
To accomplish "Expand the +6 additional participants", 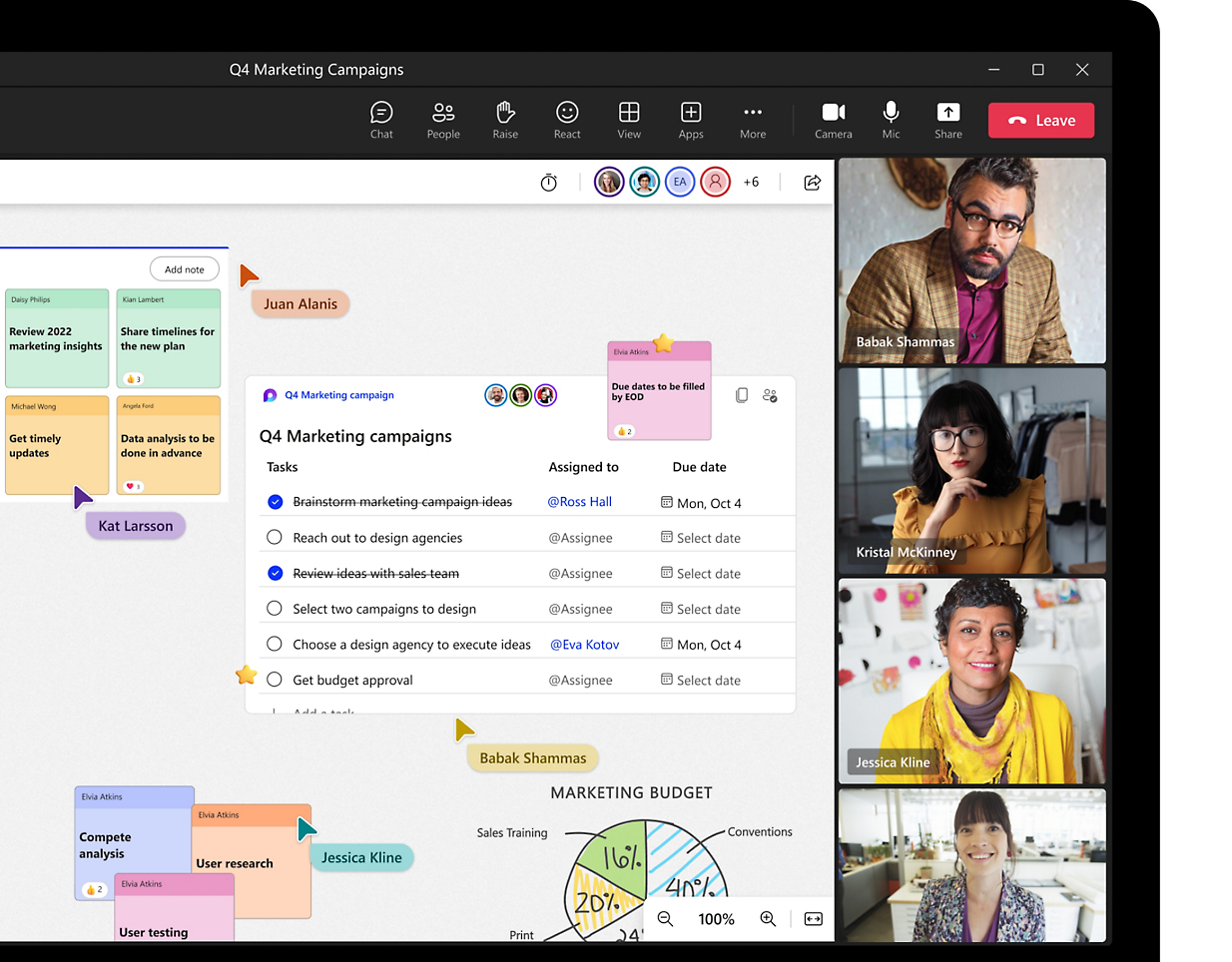I will pyautogui.click(x=751, y=183).
